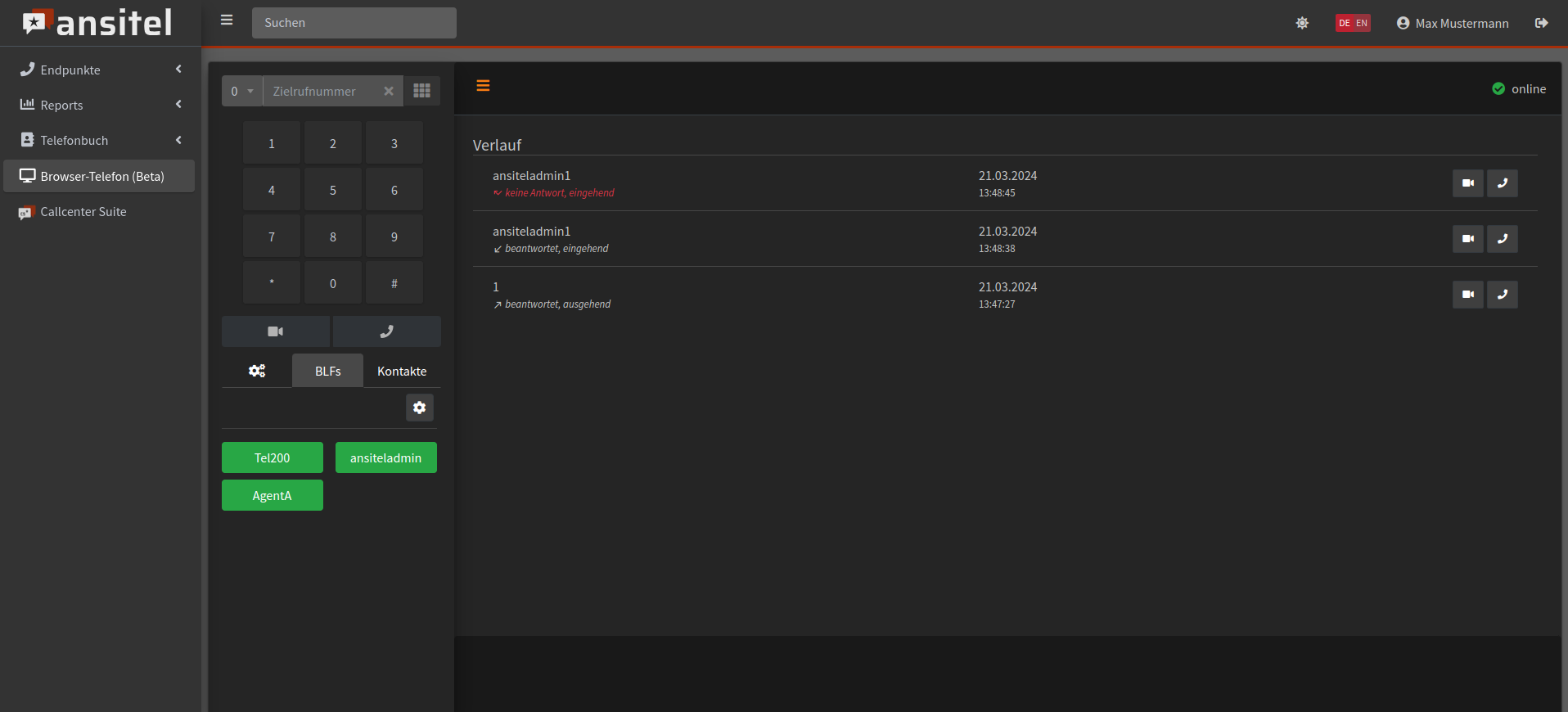Log out using the exit icon

pyautogui.click(x=1541, y=23)
